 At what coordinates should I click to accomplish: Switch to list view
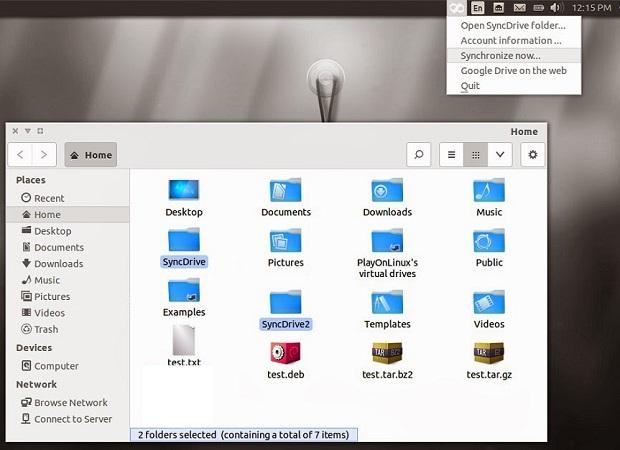(451, 155)
